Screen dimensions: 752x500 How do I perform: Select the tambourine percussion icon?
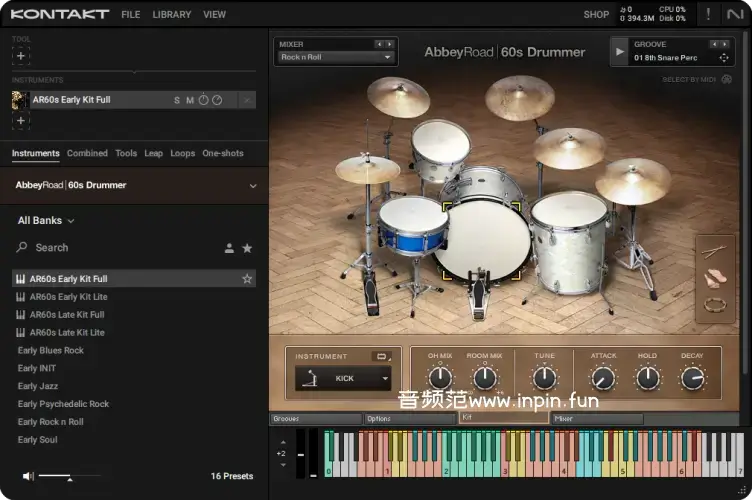pyautogui.click(x=714, y=305)
